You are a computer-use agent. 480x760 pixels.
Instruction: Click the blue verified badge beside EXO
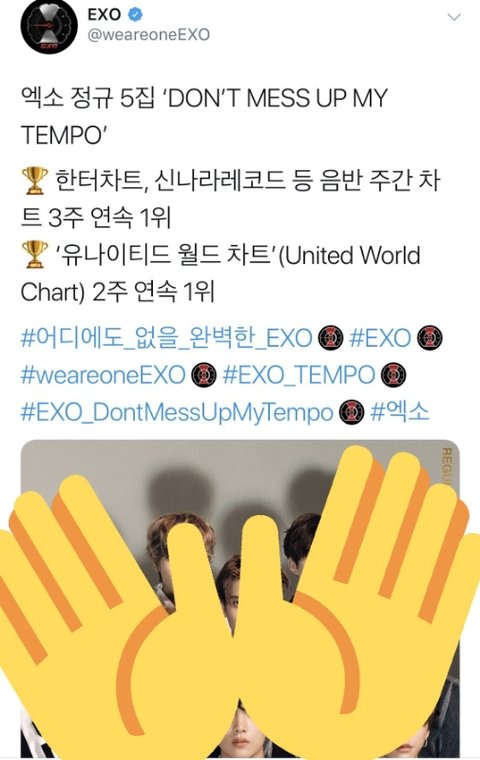point(135,15)
